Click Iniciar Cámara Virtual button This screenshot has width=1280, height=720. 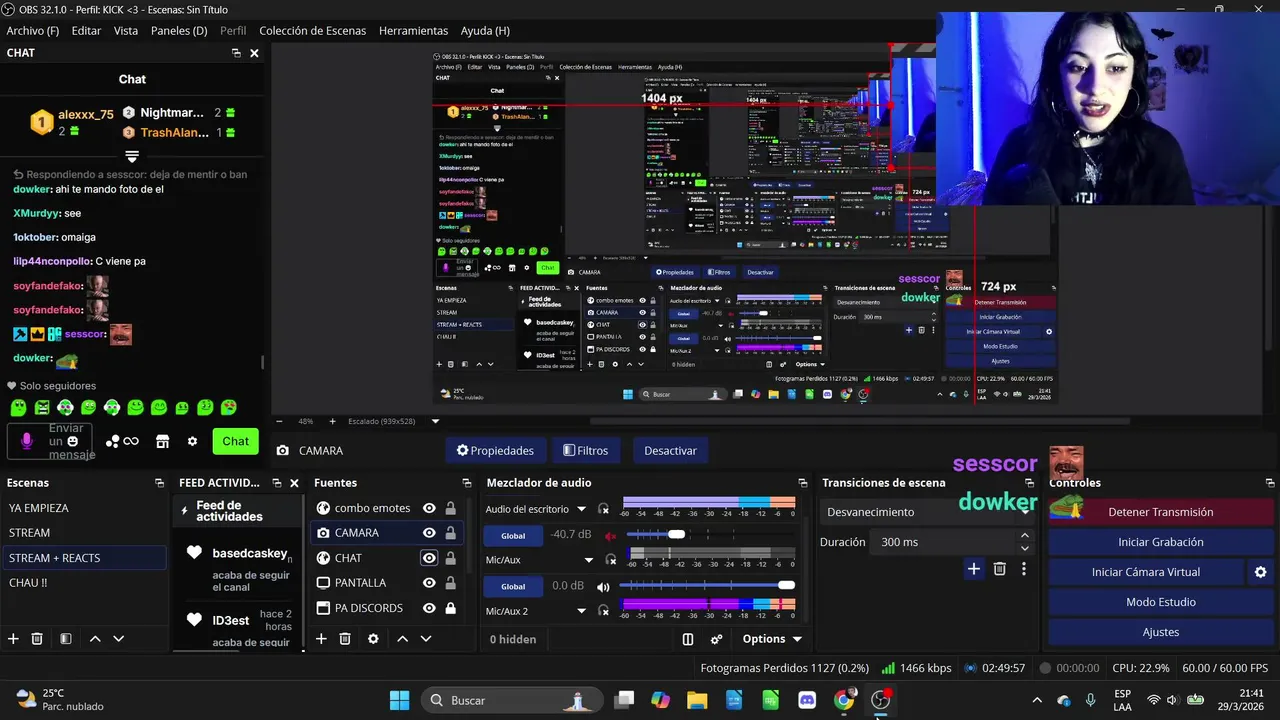coord(1146,572)
